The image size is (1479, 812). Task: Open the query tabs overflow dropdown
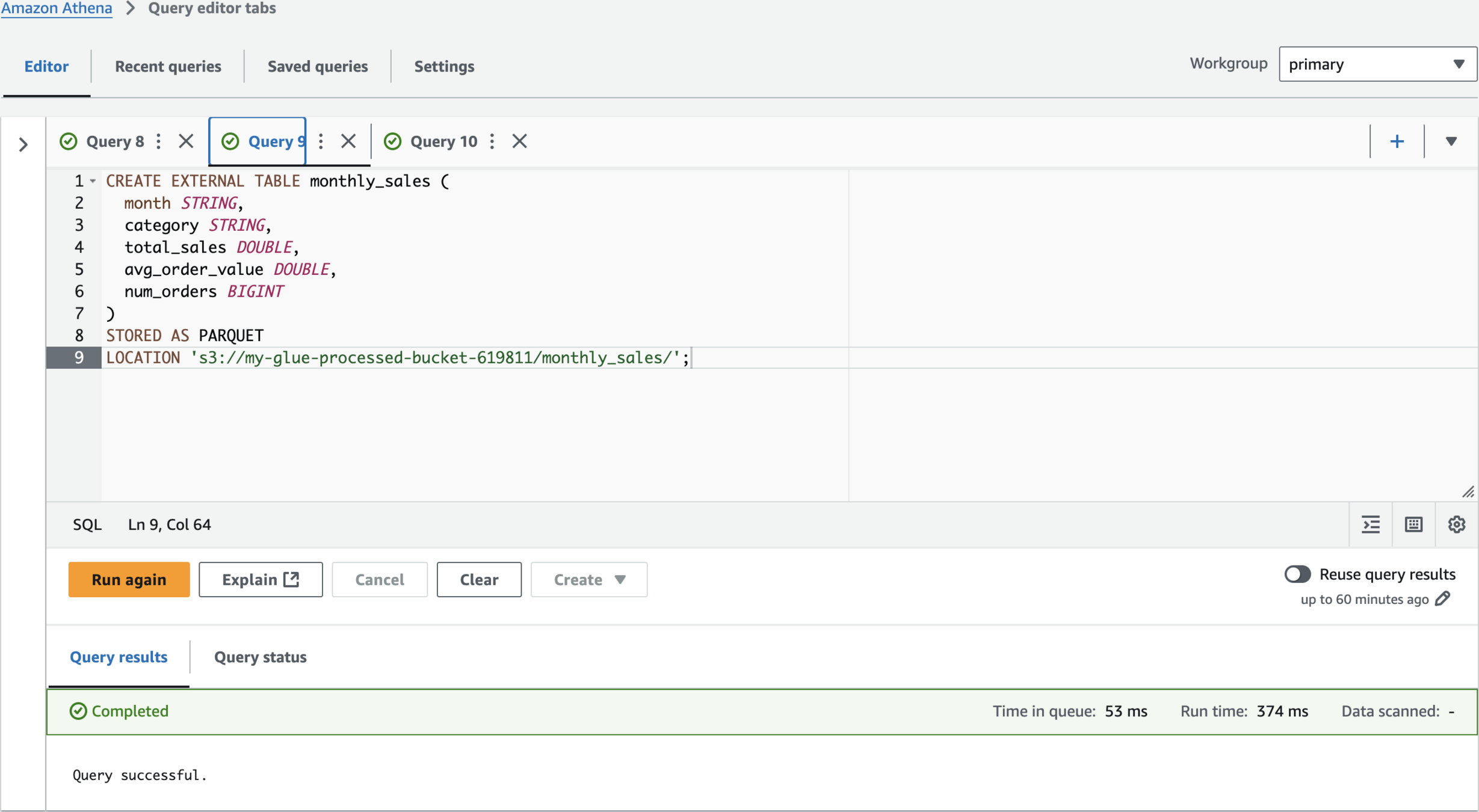click(1451, 141)
